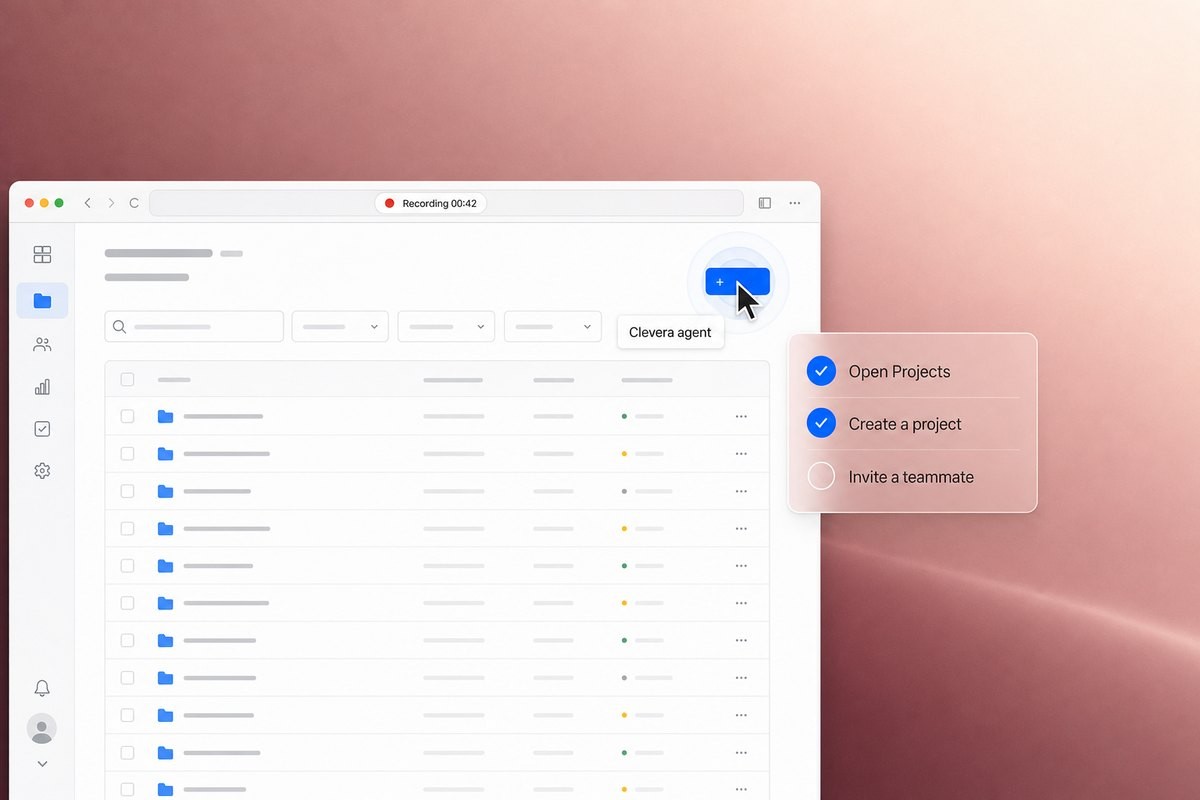Image resolution: width=1200 pixels, height=800 pixels.
Task: Go back with the browser back arrow
Action: point(88,203)
